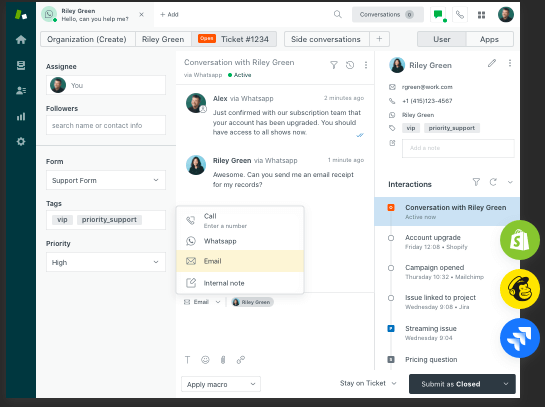Click the pencil edit icon next to Riley Green
Screen dimensions: 545x407
[491, 63]
